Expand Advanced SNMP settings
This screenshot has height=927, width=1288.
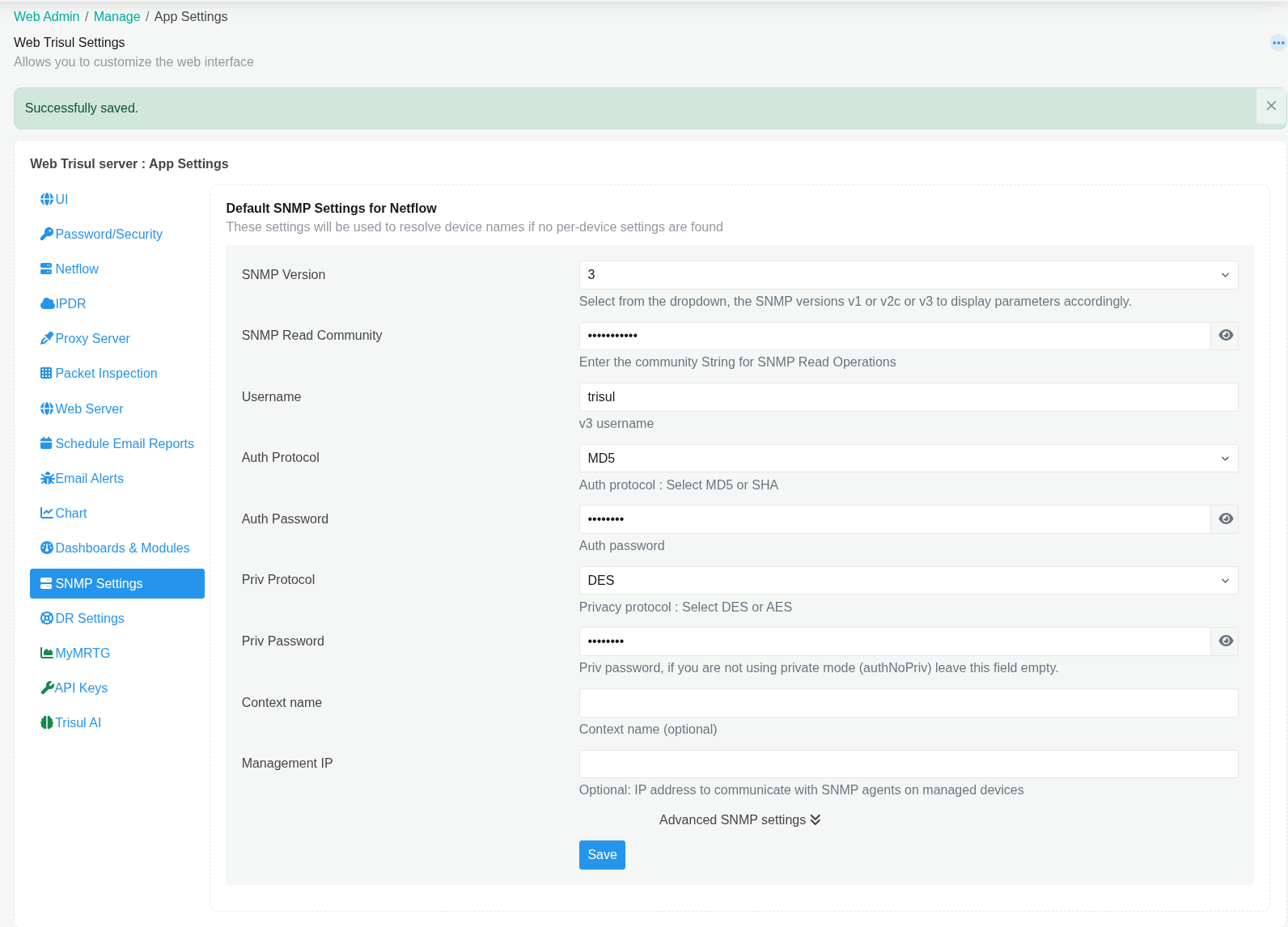(739, 819)
